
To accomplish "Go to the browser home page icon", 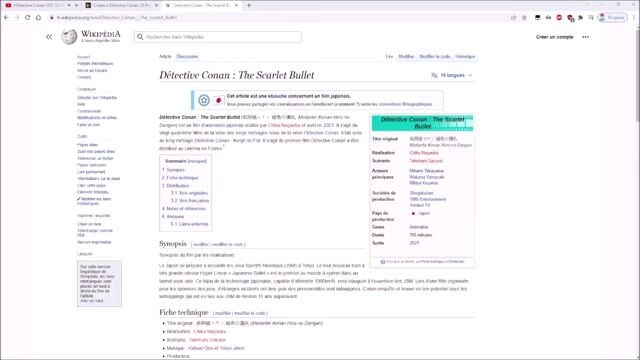I will [38, 18].
